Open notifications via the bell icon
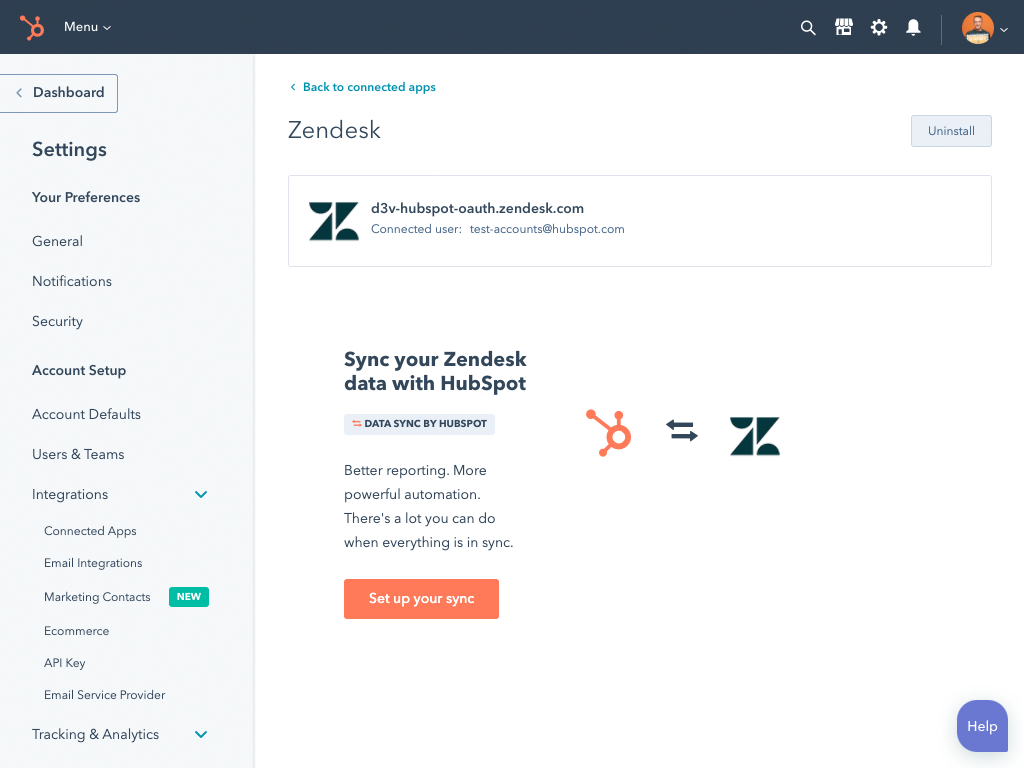 click(913, 27)
